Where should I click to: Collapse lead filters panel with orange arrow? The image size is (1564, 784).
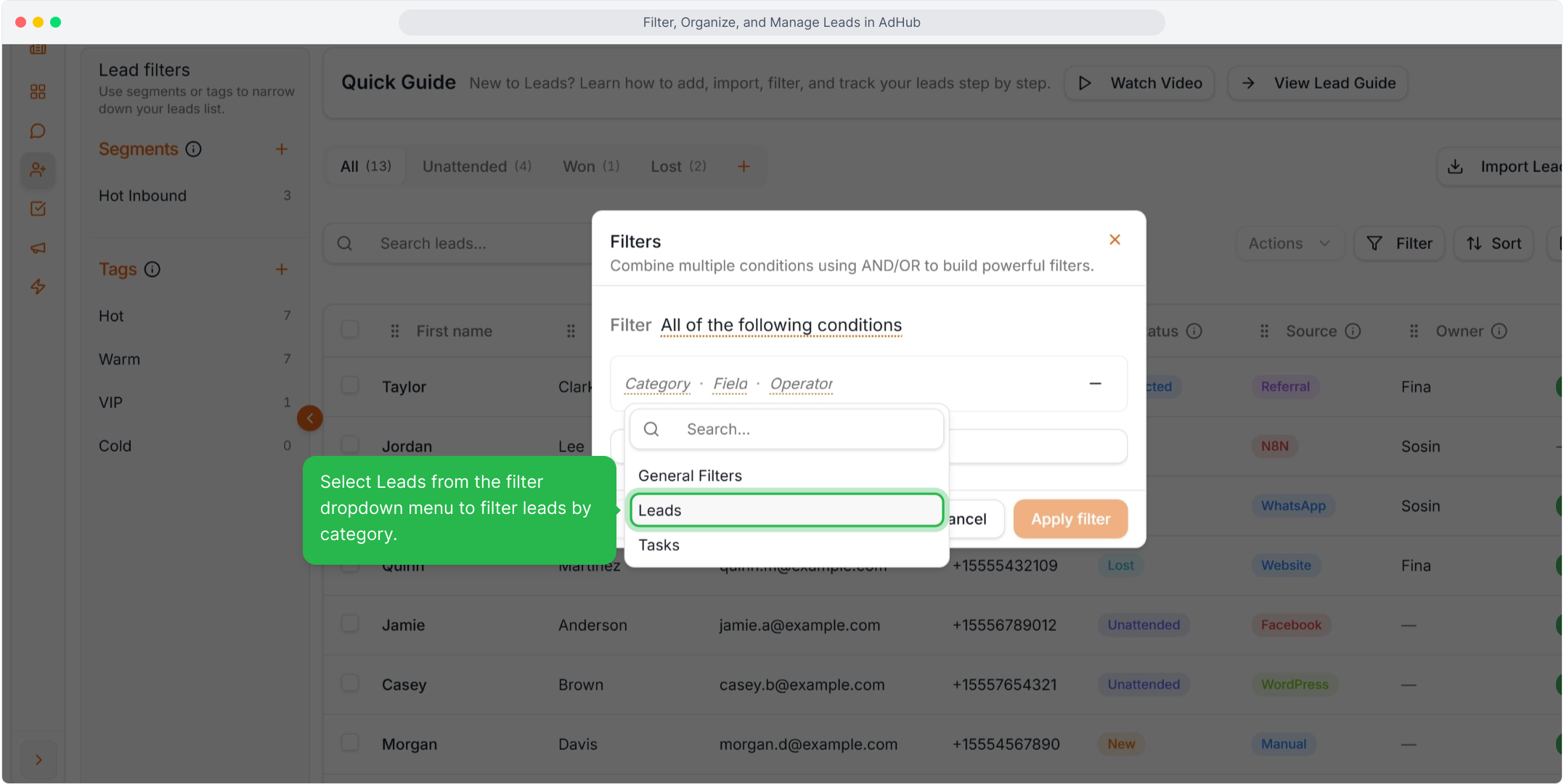[310, 418]
